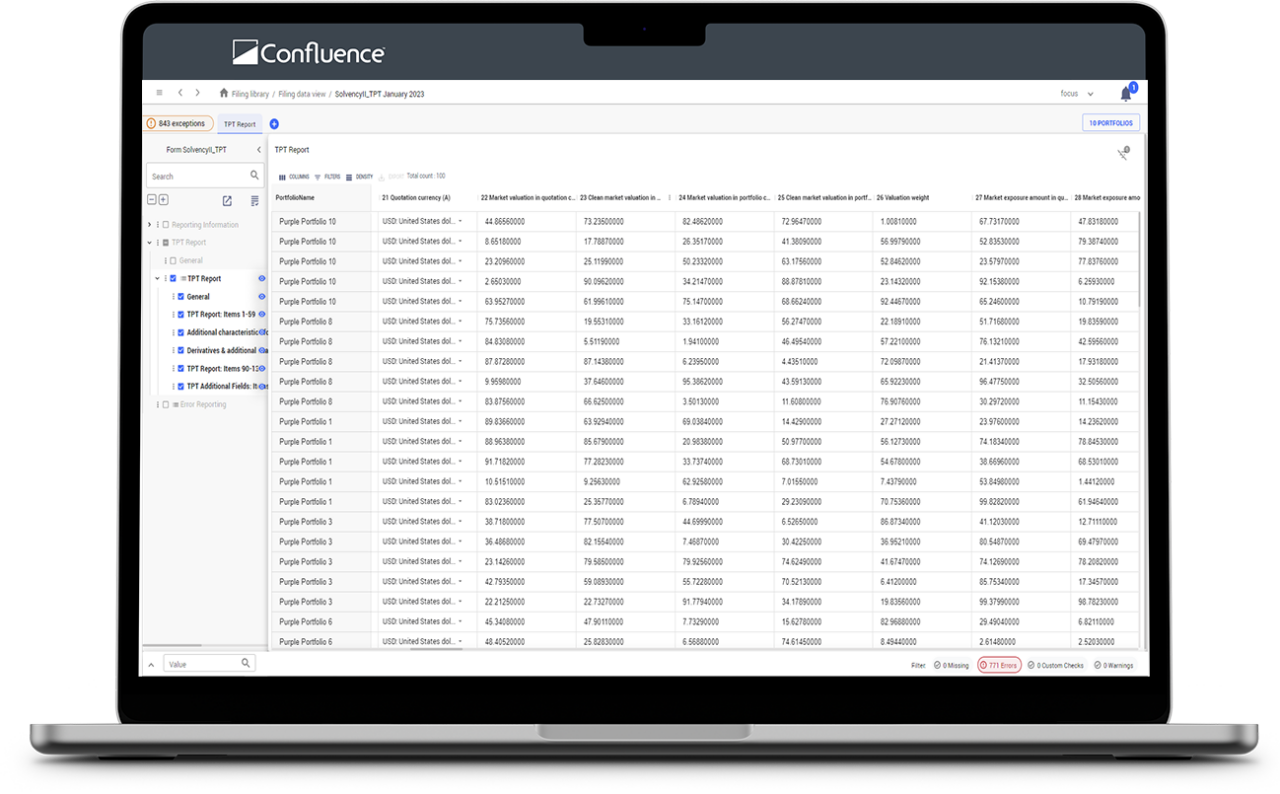
Task: Open the focus dropdown in the top bar
Action: (x=1077, y=93)
